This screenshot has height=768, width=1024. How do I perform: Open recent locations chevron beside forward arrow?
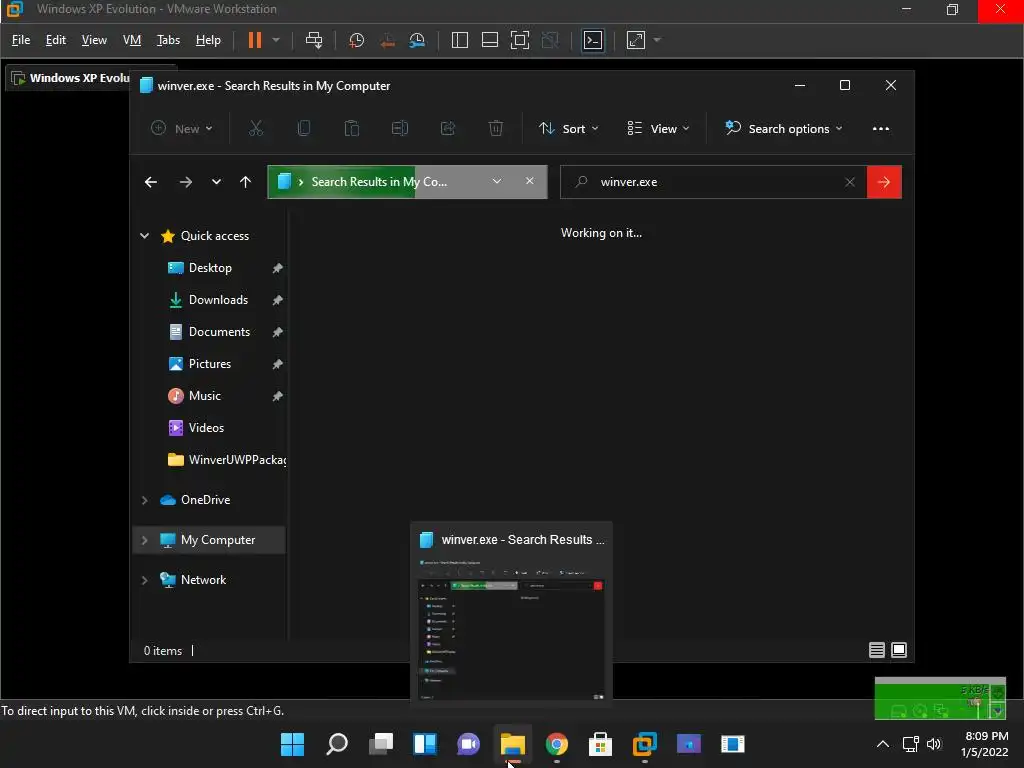pos(216,182)
